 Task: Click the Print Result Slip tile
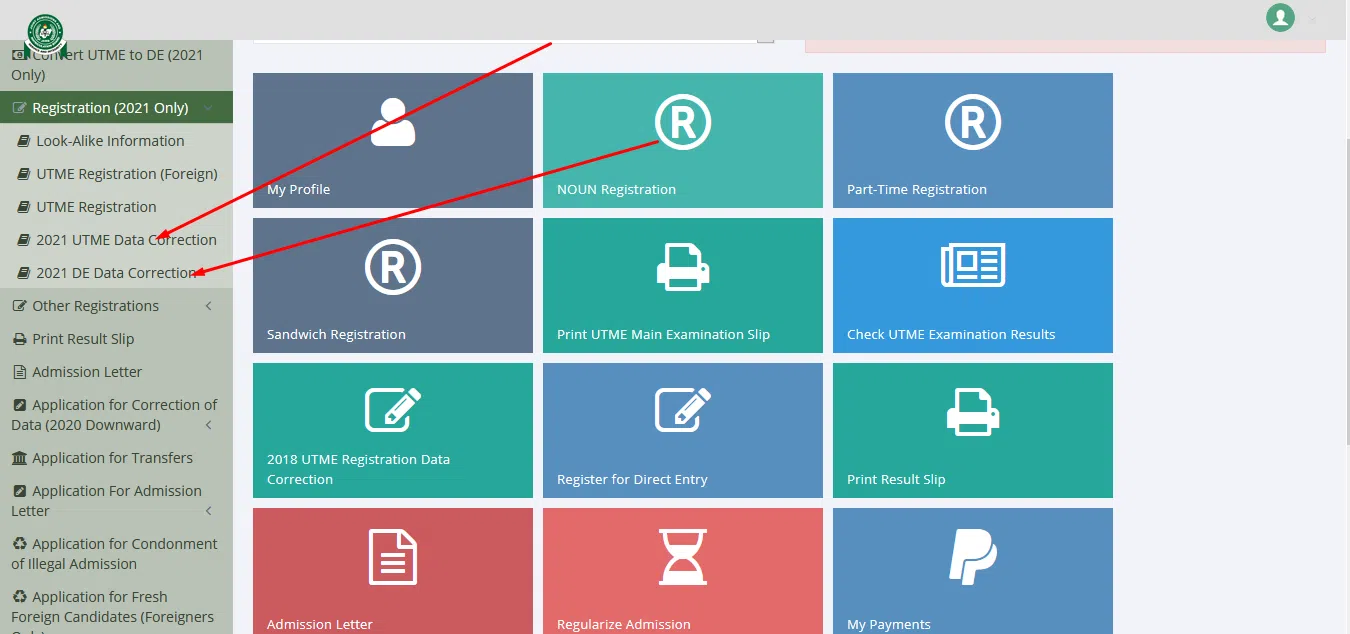click(973, 430)
